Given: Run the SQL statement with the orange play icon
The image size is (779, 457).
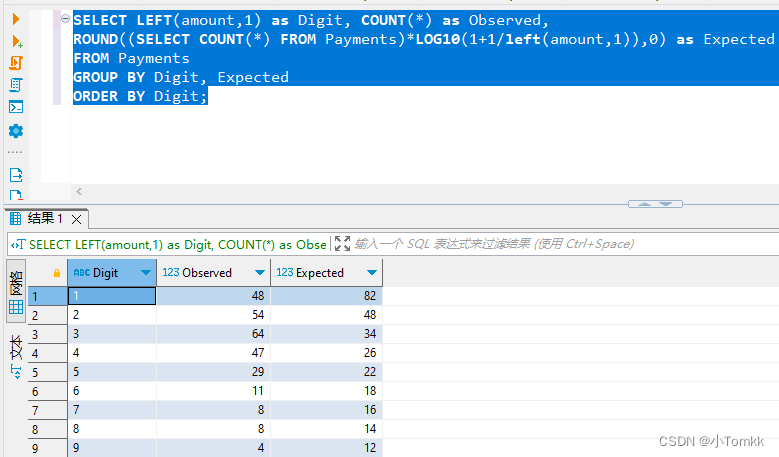Looking at the screenshot, I should 15,19.
